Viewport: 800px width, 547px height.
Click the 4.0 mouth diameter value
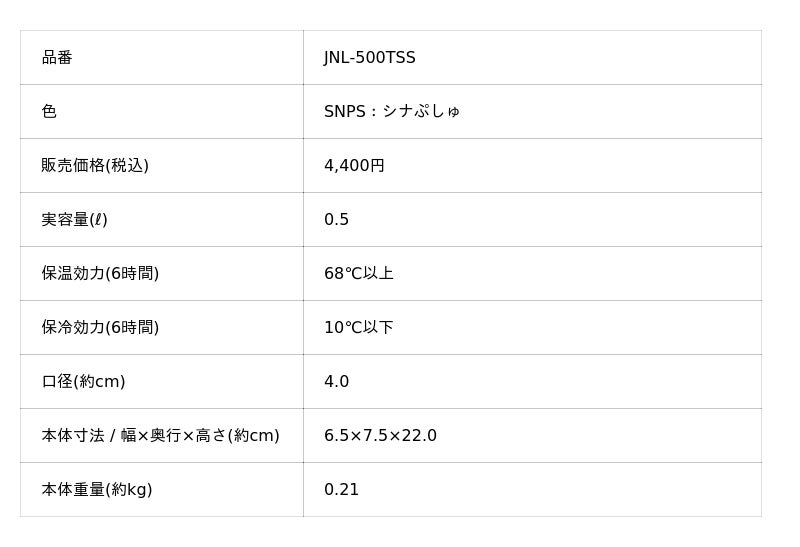pyautogui.click(x=336, y=382)
